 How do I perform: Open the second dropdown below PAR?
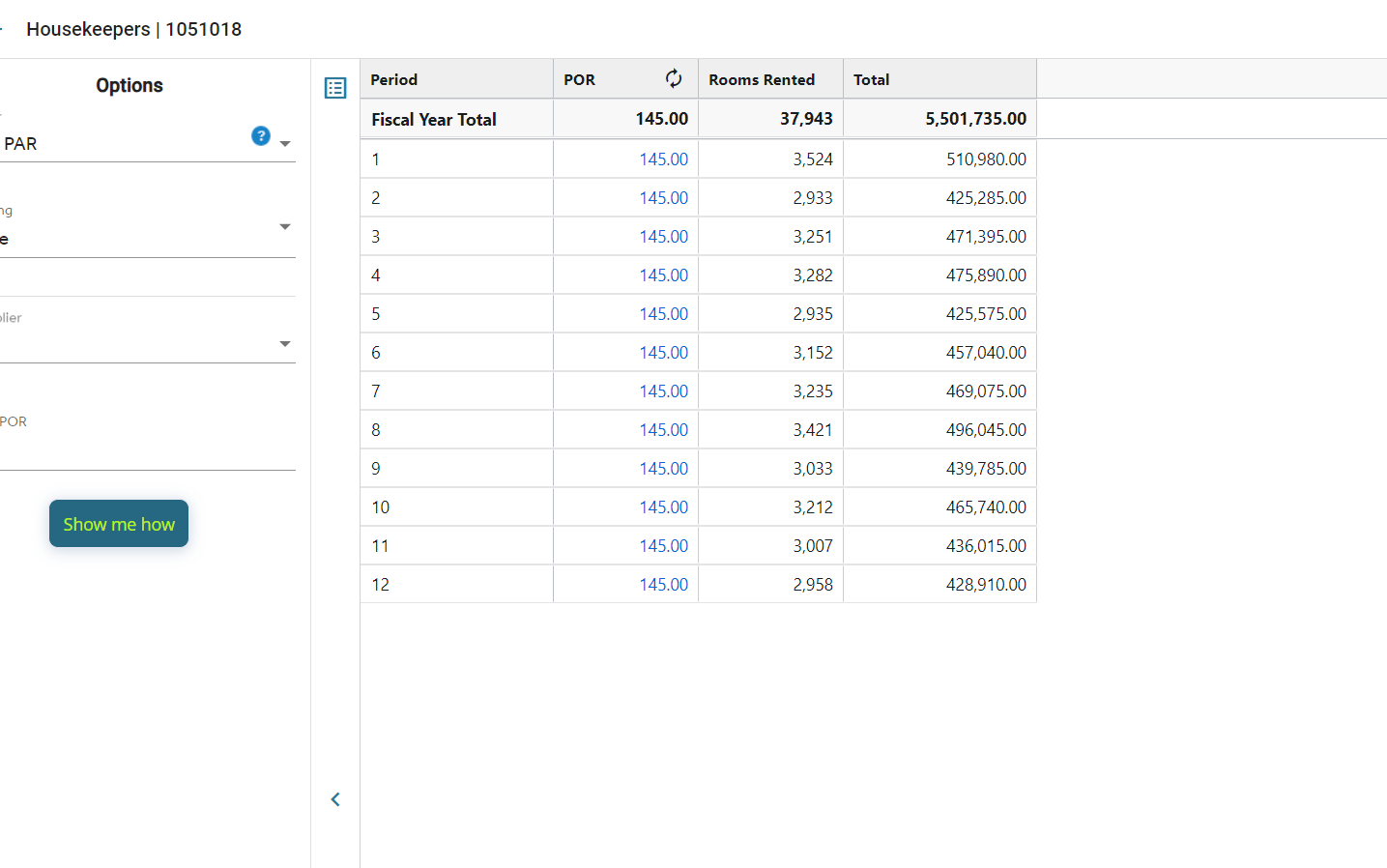tap(284, 227)
